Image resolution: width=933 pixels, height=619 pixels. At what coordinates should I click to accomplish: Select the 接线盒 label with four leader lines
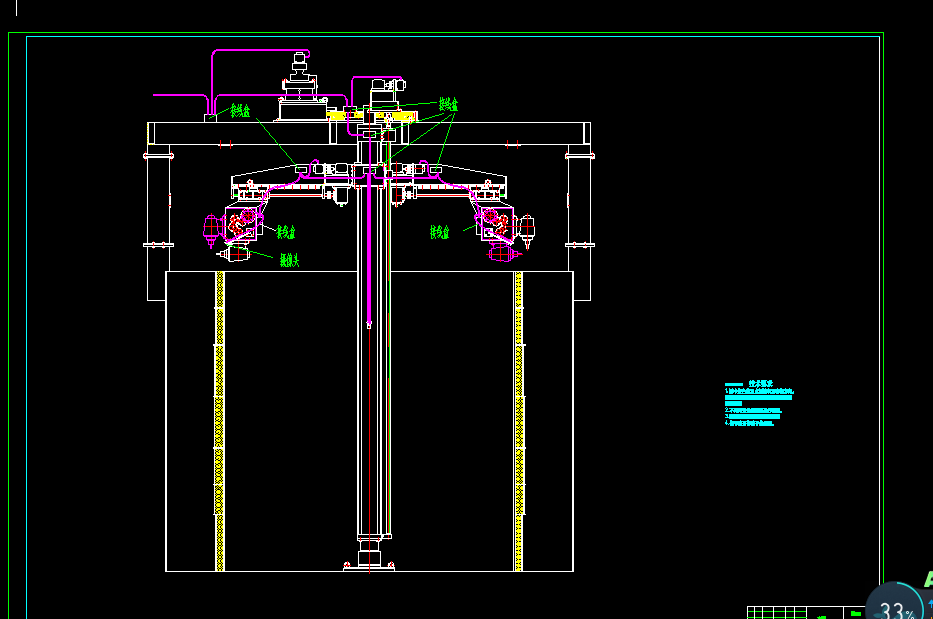[x=448, y=105]
